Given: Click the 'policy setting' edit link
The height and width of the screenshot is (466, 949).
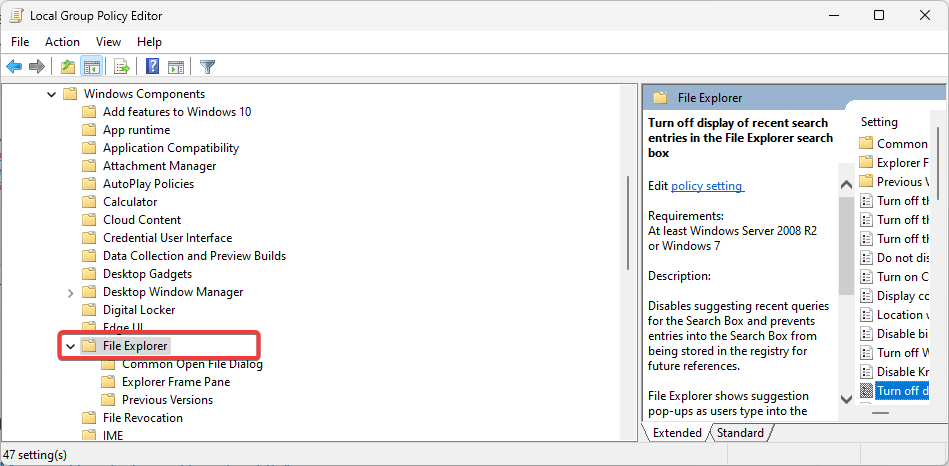Looking at the screenshot, I should pos(708,186).
